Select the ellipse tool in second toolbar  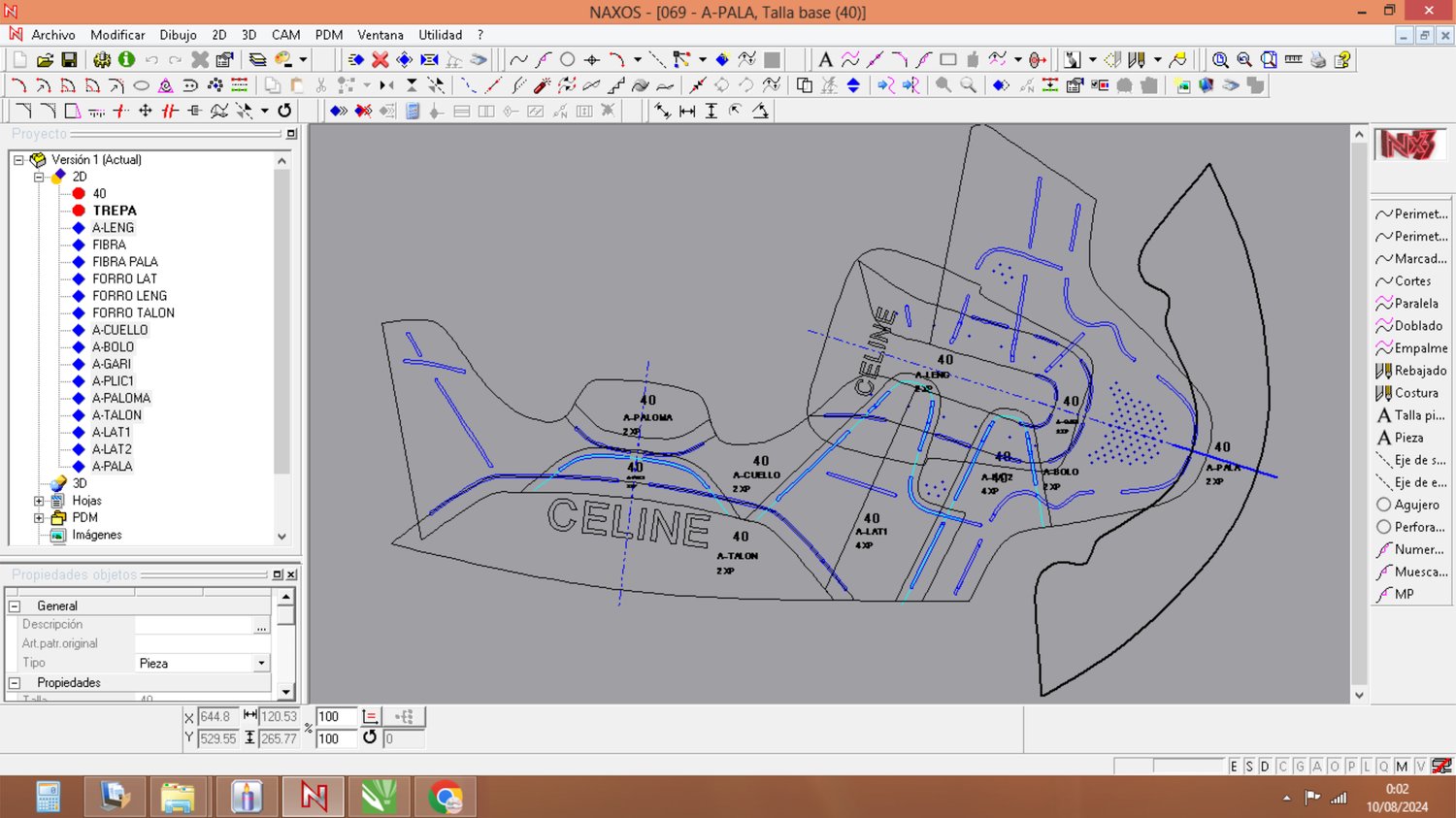(x=141, y=85)
